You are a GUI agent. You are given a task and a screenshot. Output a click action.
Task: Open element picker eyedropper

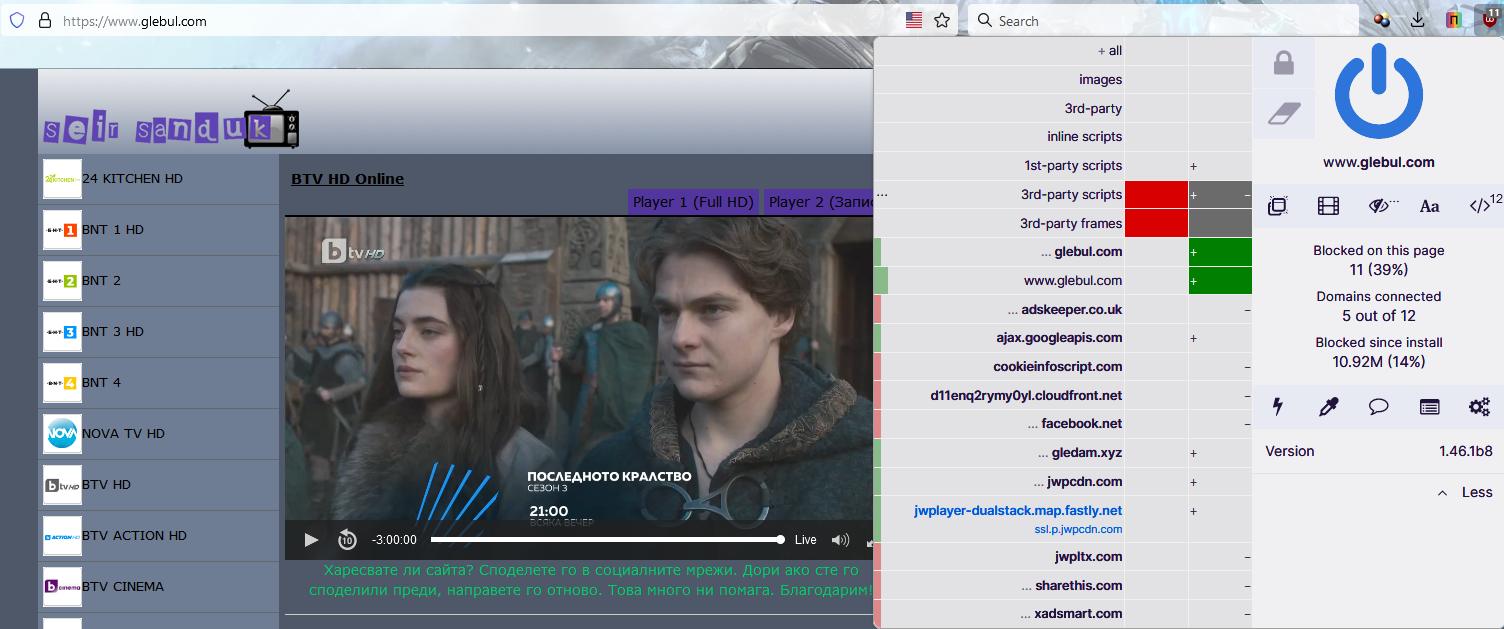click(x=1328, y=407)
